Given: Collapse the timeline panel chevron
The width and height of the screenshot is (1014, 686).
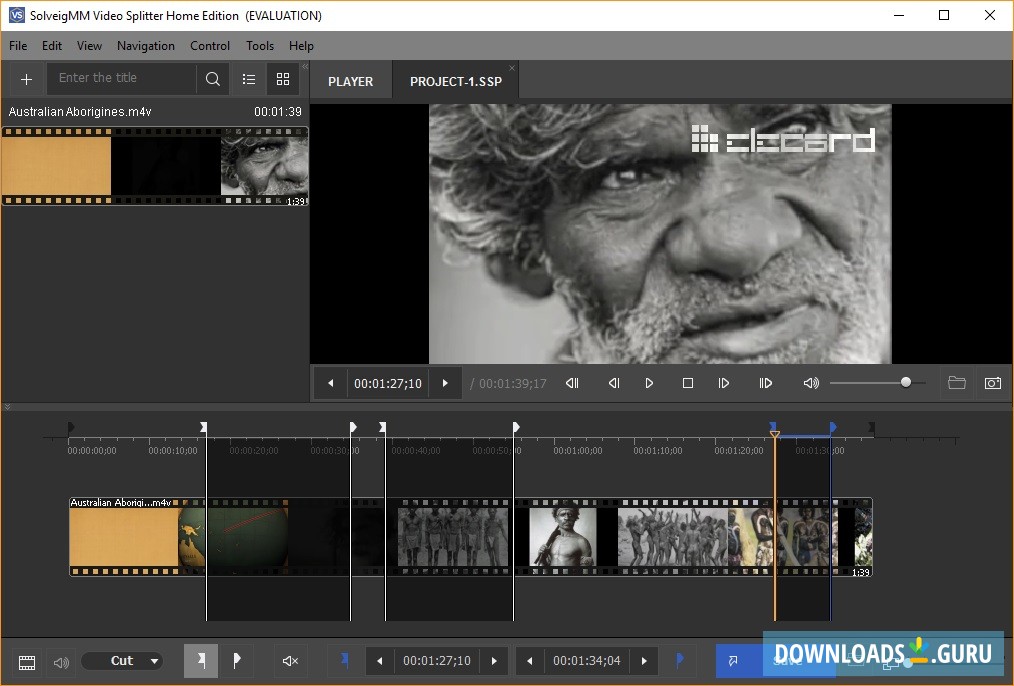Looking at the screenshot, I should coord(7,407).
